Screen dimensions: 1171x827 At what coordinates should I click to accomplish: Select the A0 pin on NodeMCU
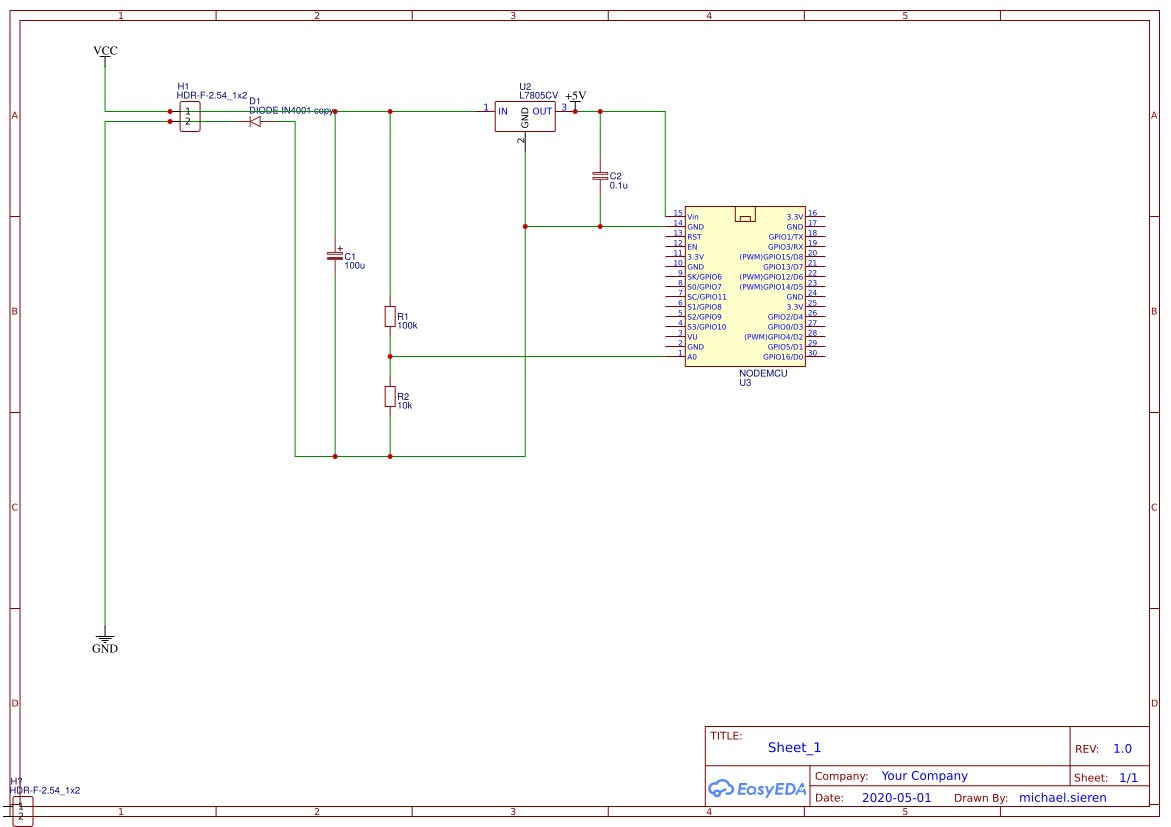click(x=692, y=357)
